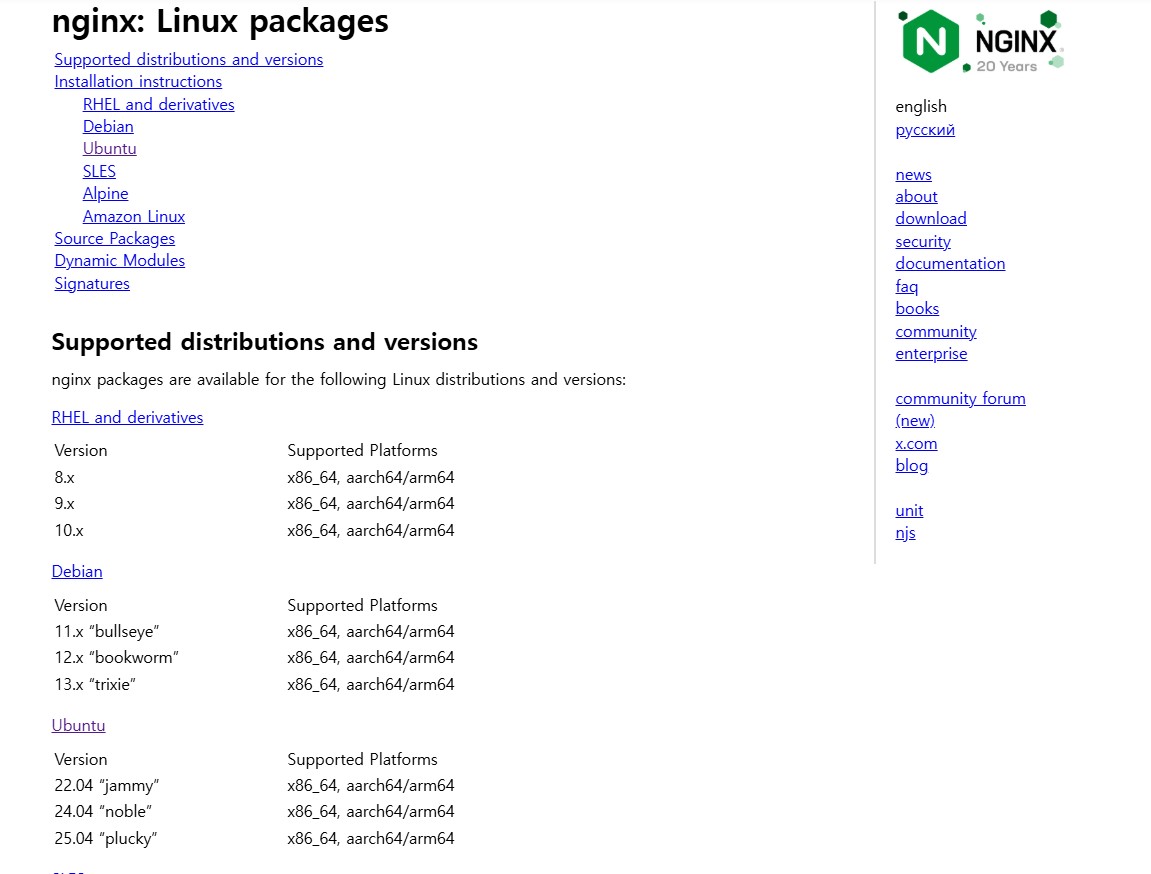Click the 'english' language label
Viewport: 1151px width, 874px height.
[x=921, y=106]
